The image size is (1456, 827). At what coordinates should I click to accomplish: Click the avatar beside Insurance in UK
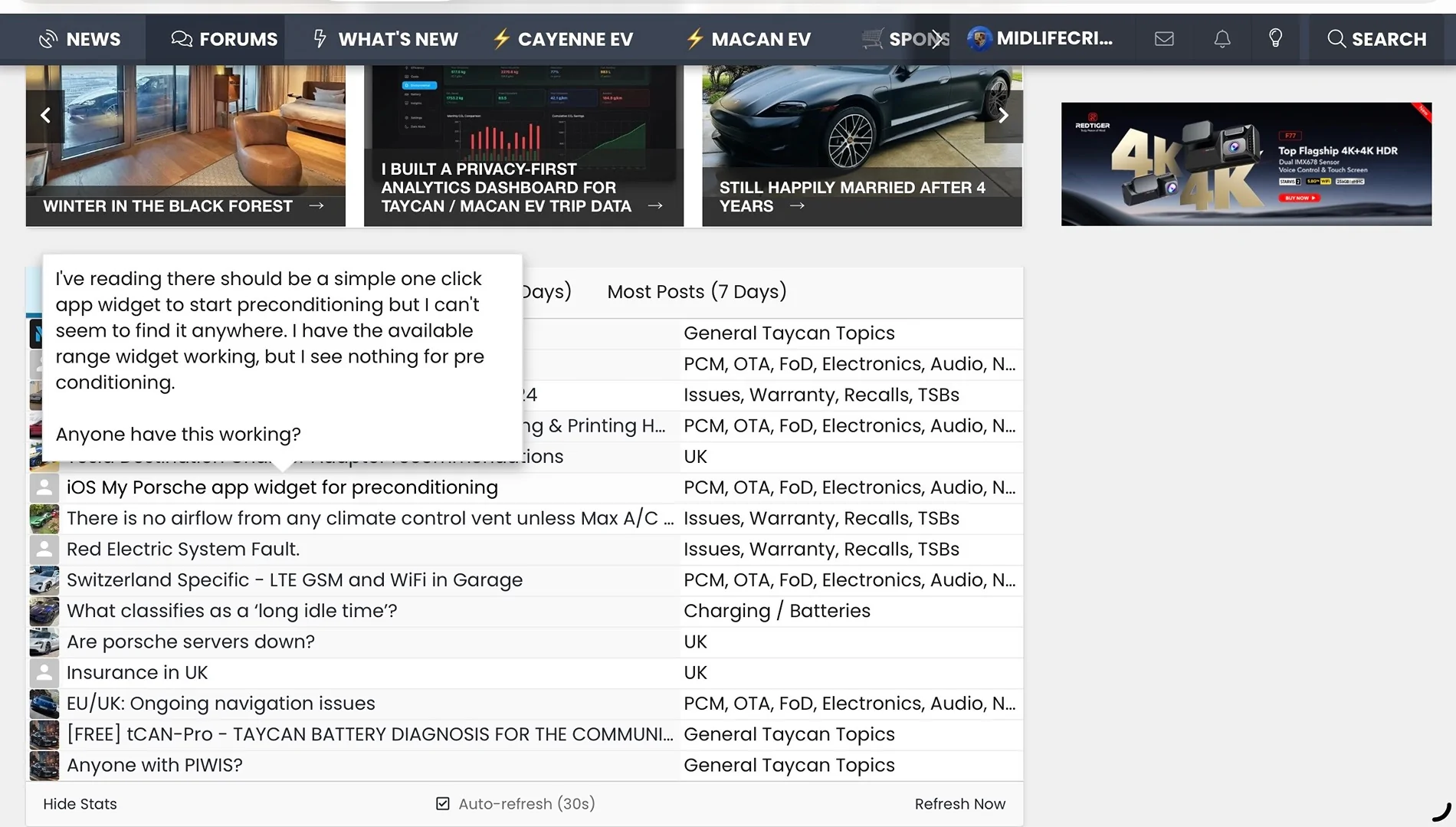point(44,673)
